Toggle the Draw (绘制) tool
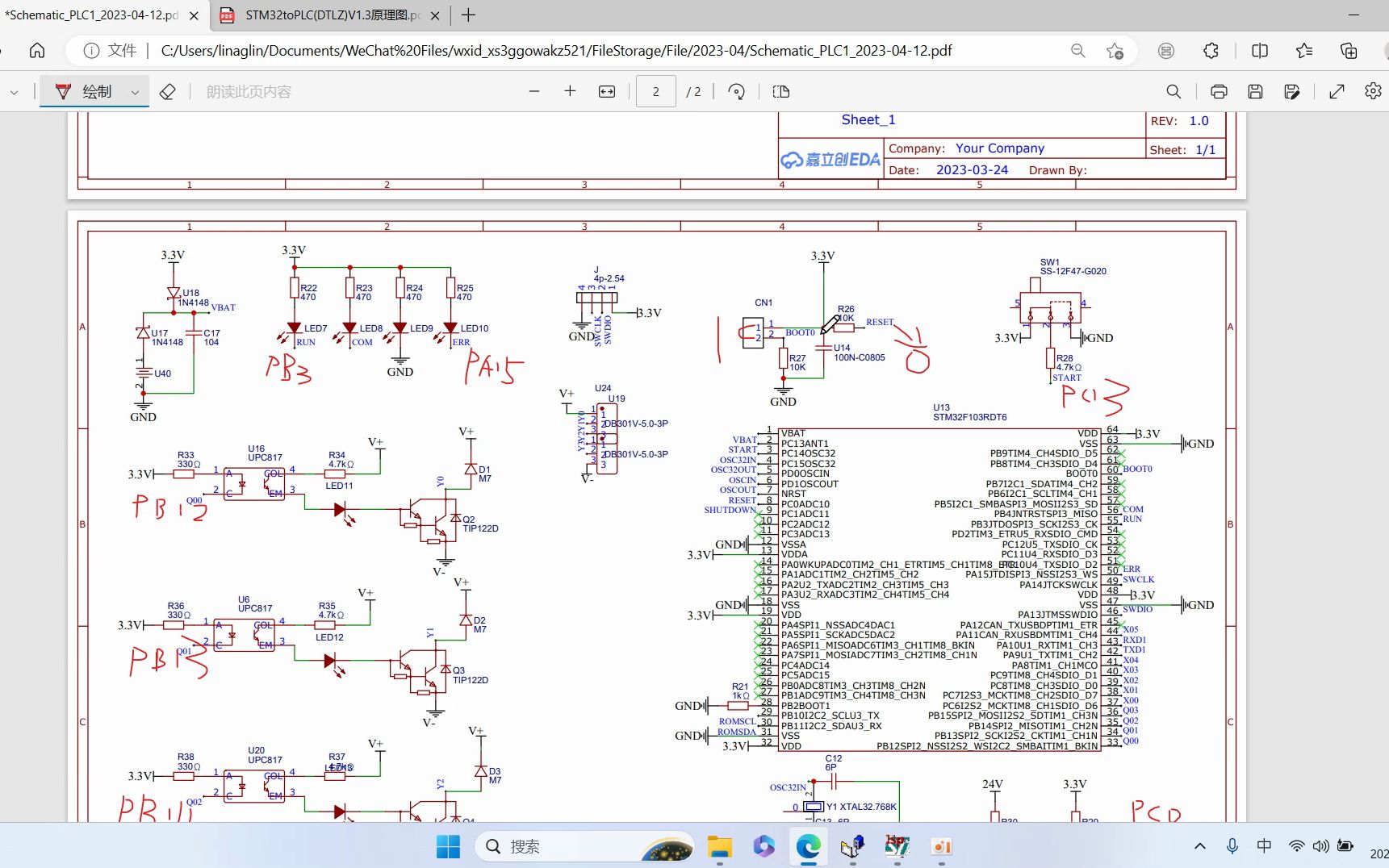The height and width of the screenshot is (868, 1389). click(84, 92)
